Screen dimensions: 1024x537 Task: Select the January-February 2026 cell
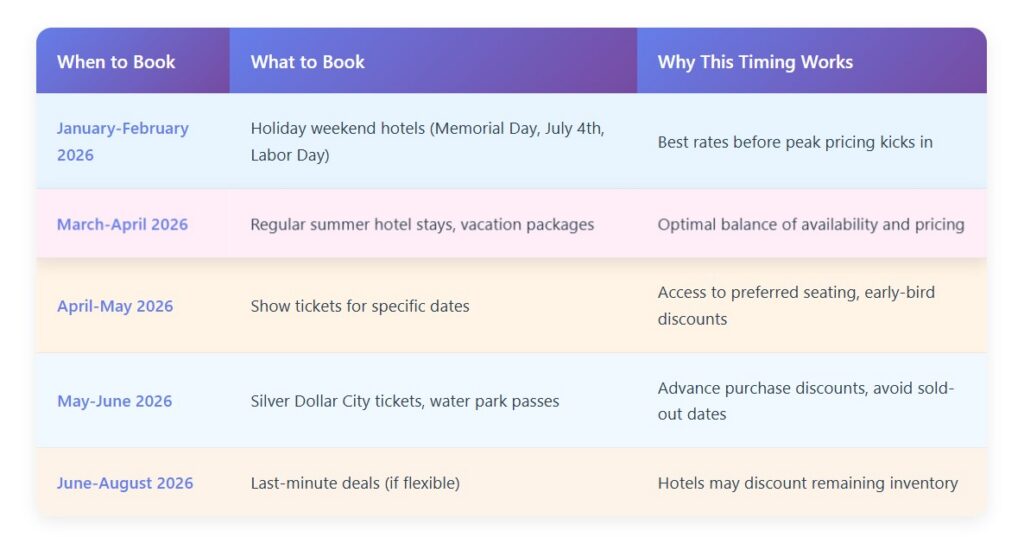[122, 141]
